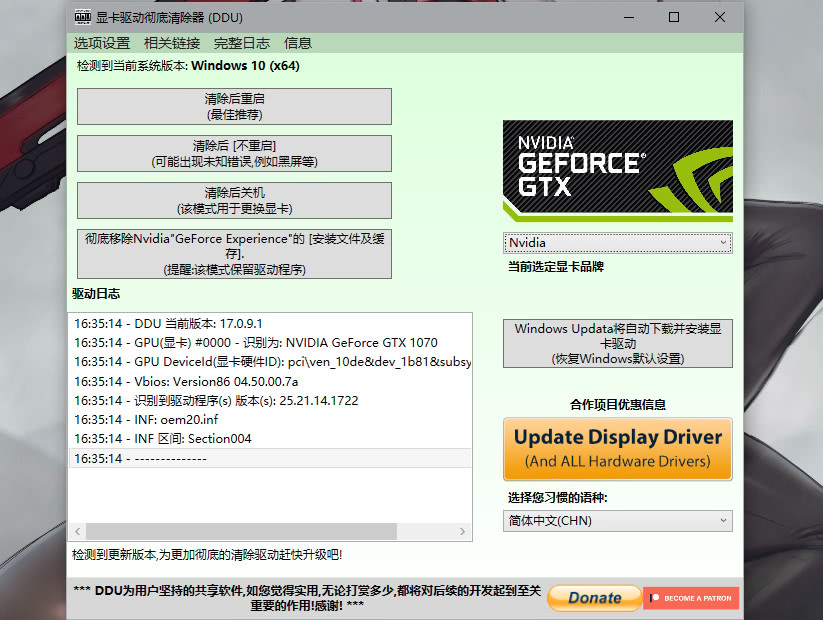
Task: Click the 当前选定显卡品牌 label
Action: (x=556, y=267)
